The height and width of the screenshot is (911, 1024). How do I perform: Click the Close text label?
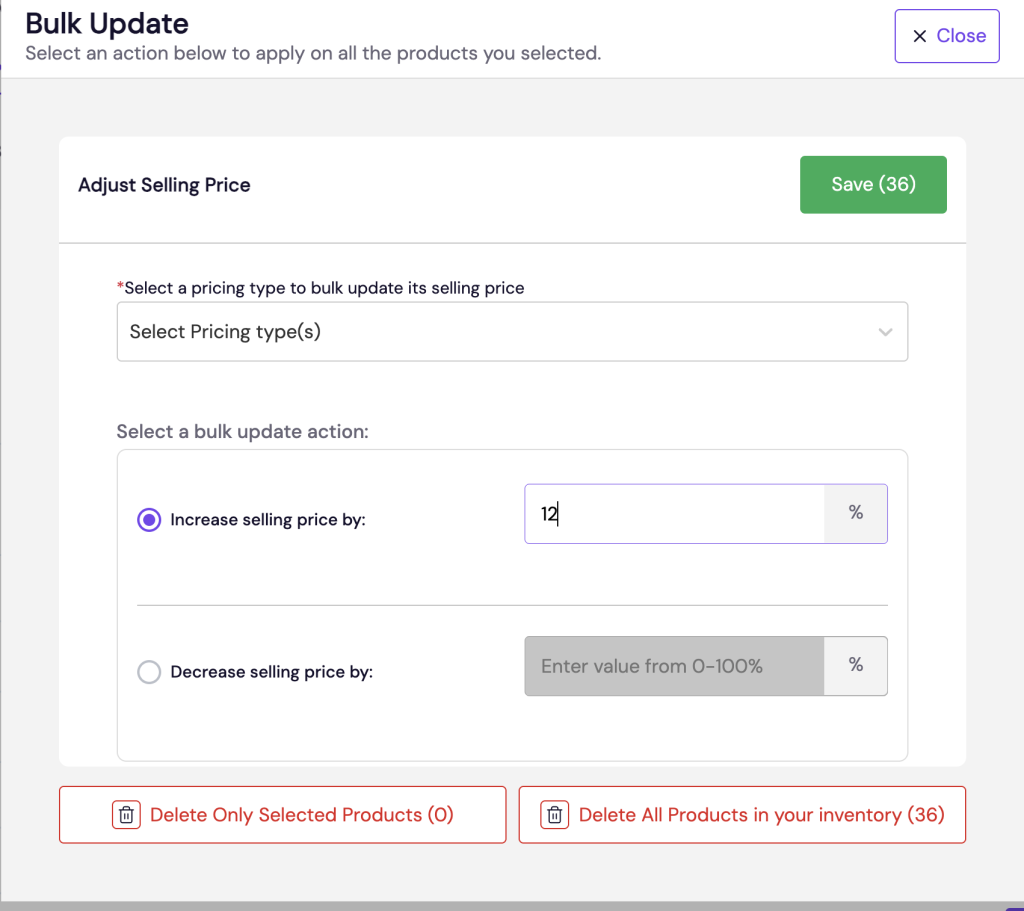tap(961, 36)
